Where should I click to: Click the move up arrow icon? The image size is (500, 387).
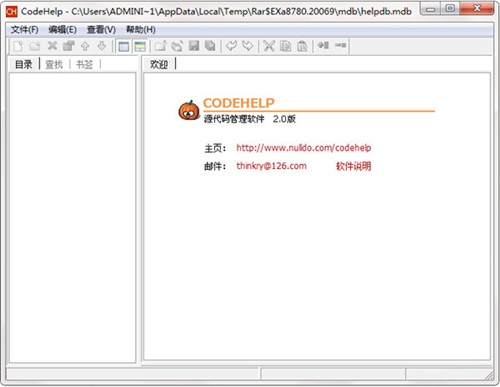(85, 46)
